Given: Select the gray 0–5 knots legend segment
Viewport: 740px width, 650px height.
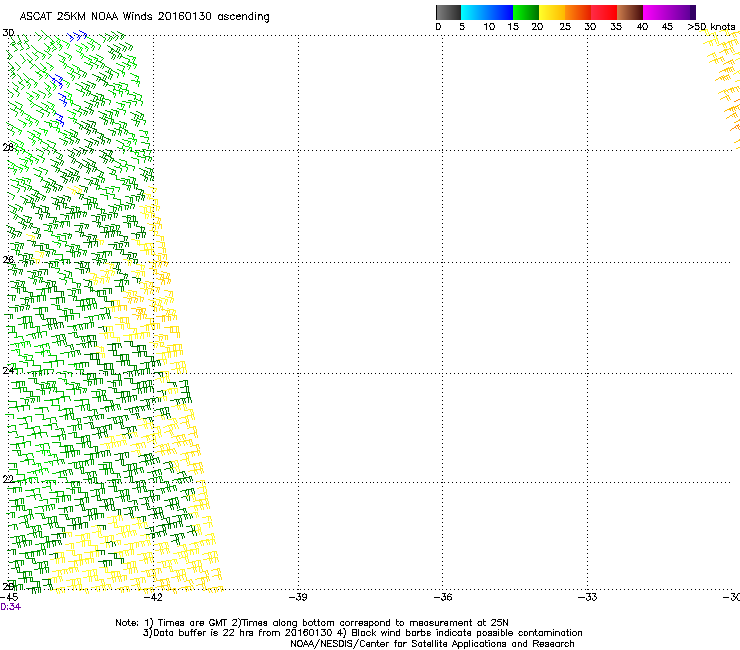Looking at the screenshot, I should [448, 12].
